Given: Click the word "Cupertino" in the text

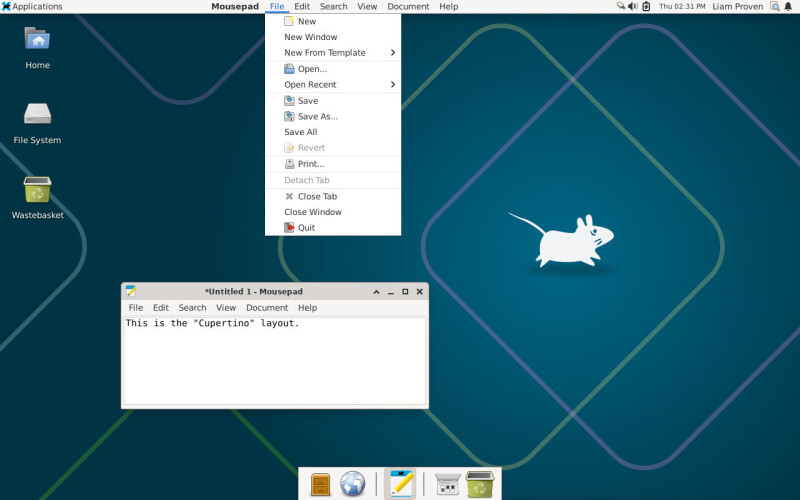Looking at the screenshot, I should click(223, 323).
